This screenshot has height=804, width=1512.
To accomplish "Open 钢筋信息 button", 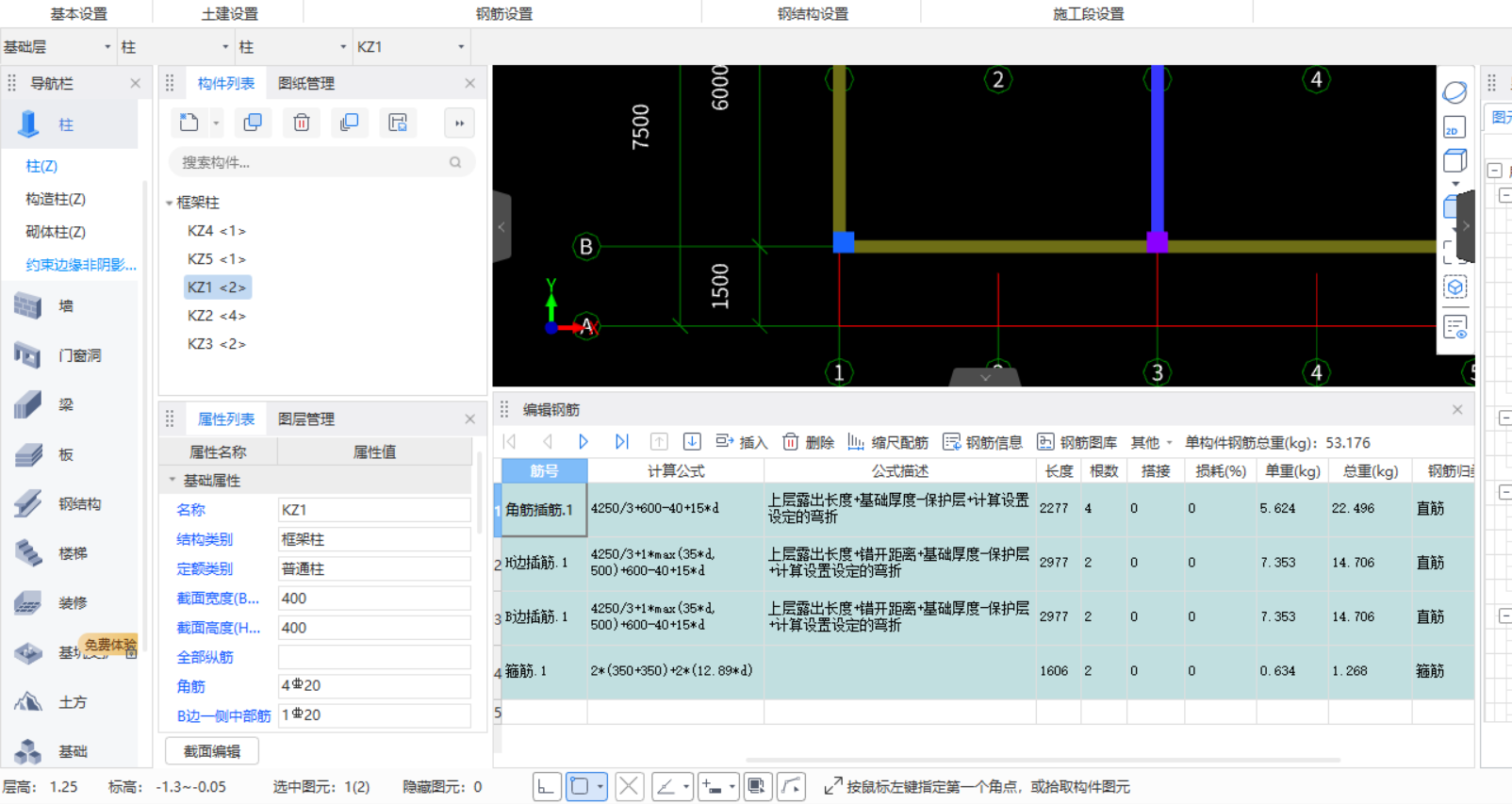I will point(983,442).
